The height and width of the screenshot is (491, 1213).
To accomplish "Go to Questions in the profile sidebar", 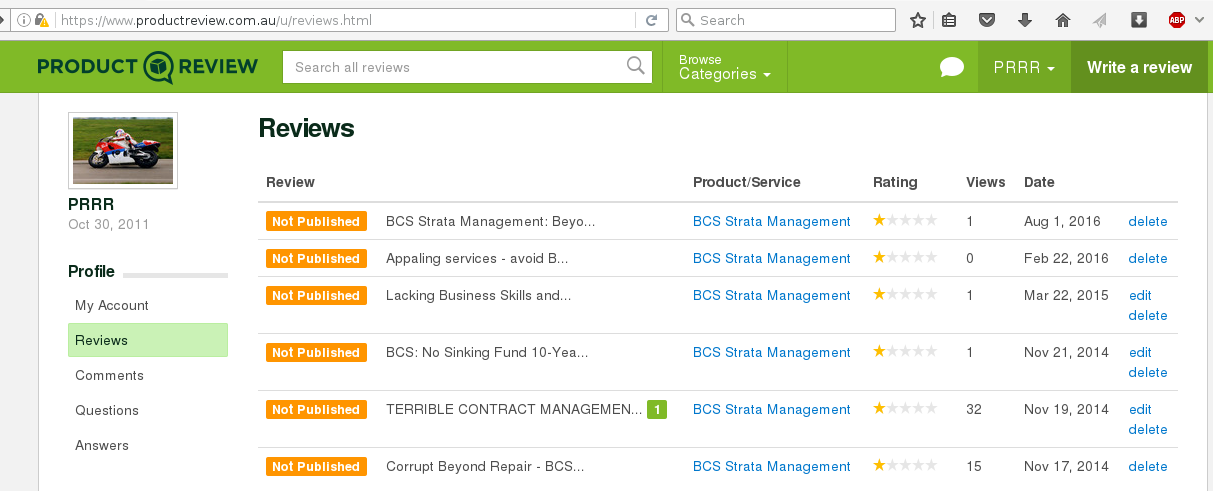I will [x=107, y=410].
